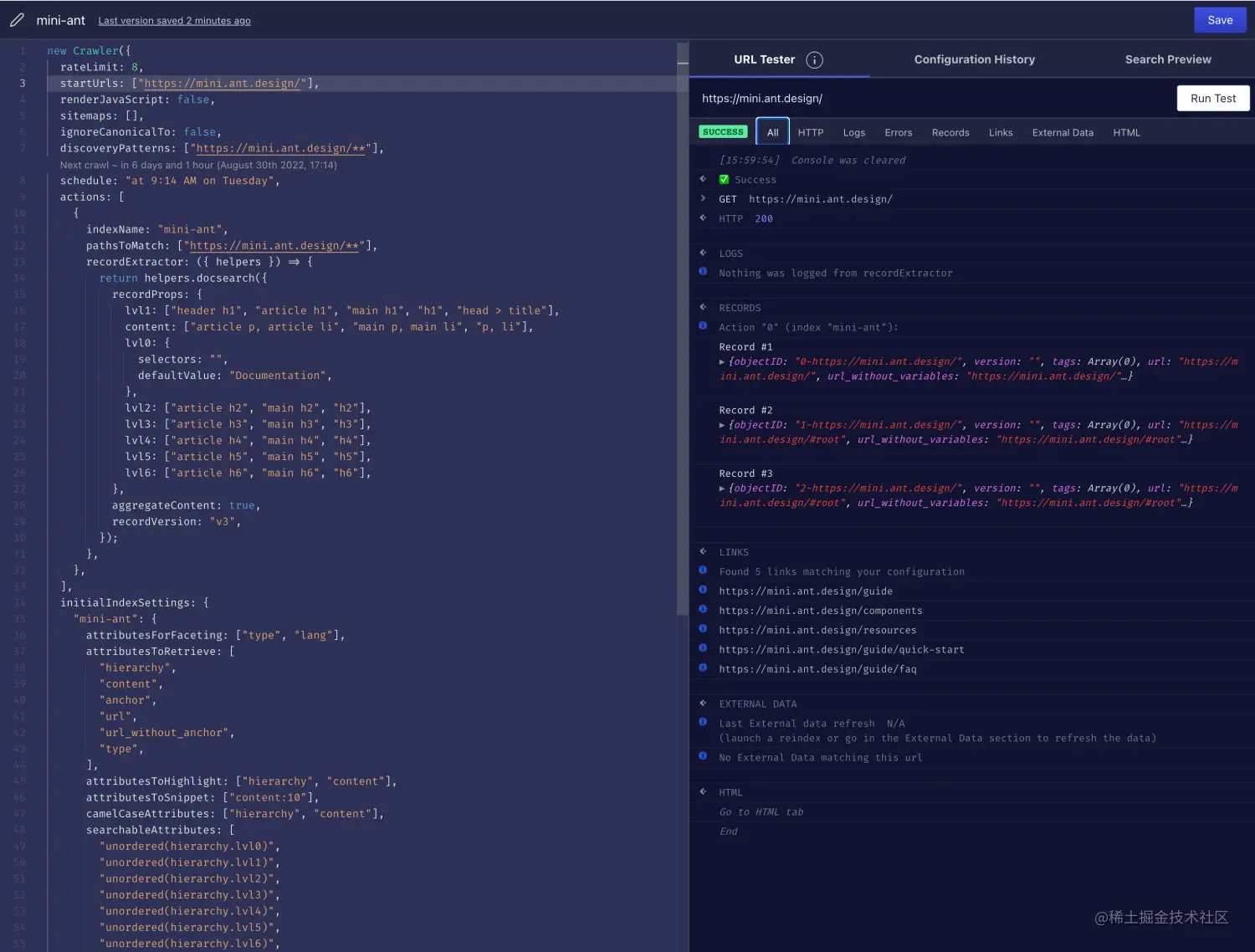Open the https://mini.ant.design/guide/faq link text
Screen dimensions: 1255x952
point(817,669)
